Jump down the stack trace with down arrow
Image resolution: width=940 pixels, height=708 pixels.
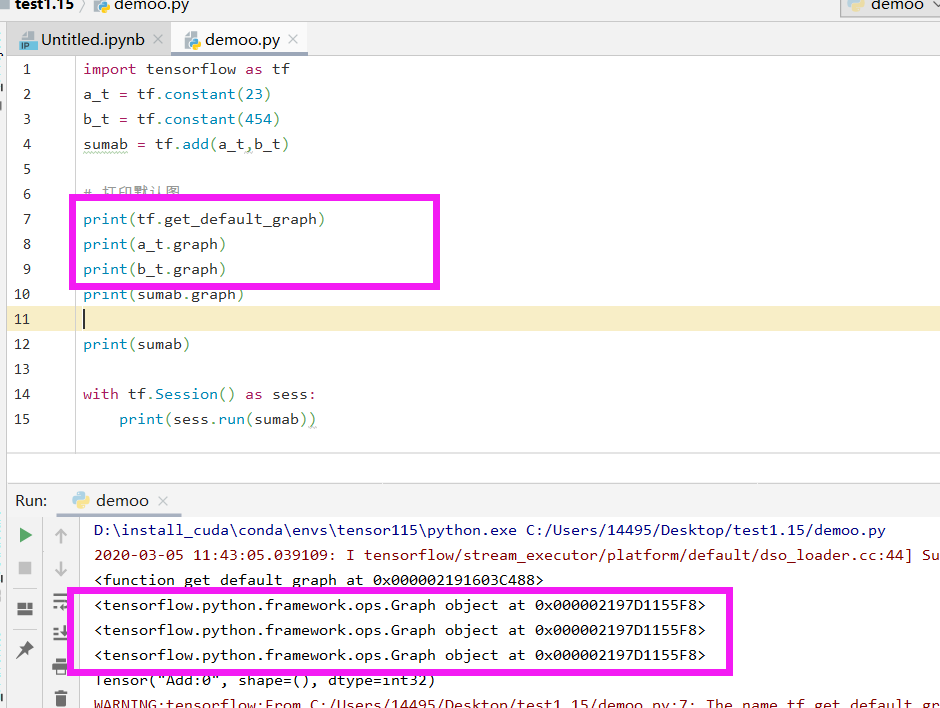point(61,568)
